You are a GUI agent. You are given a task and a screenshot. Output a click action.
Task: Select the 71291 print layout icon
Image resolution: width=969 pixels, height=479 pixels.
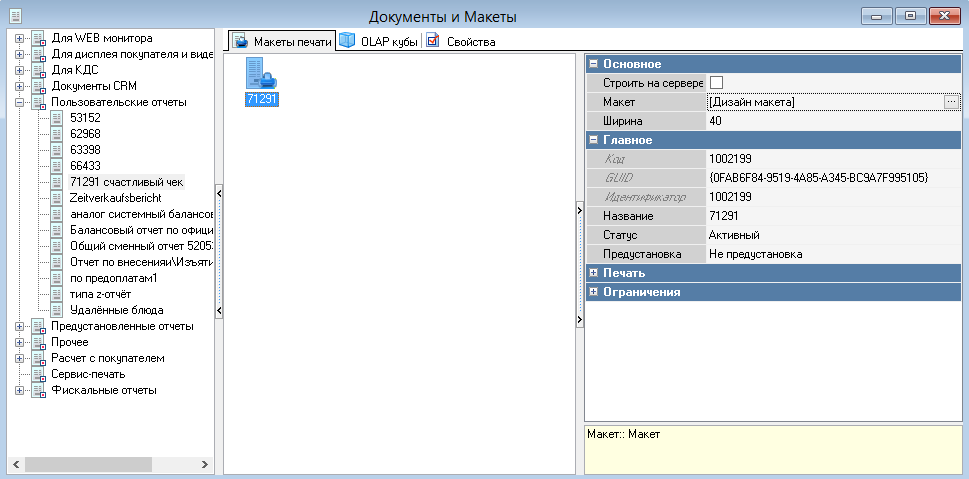coord(260,76)
